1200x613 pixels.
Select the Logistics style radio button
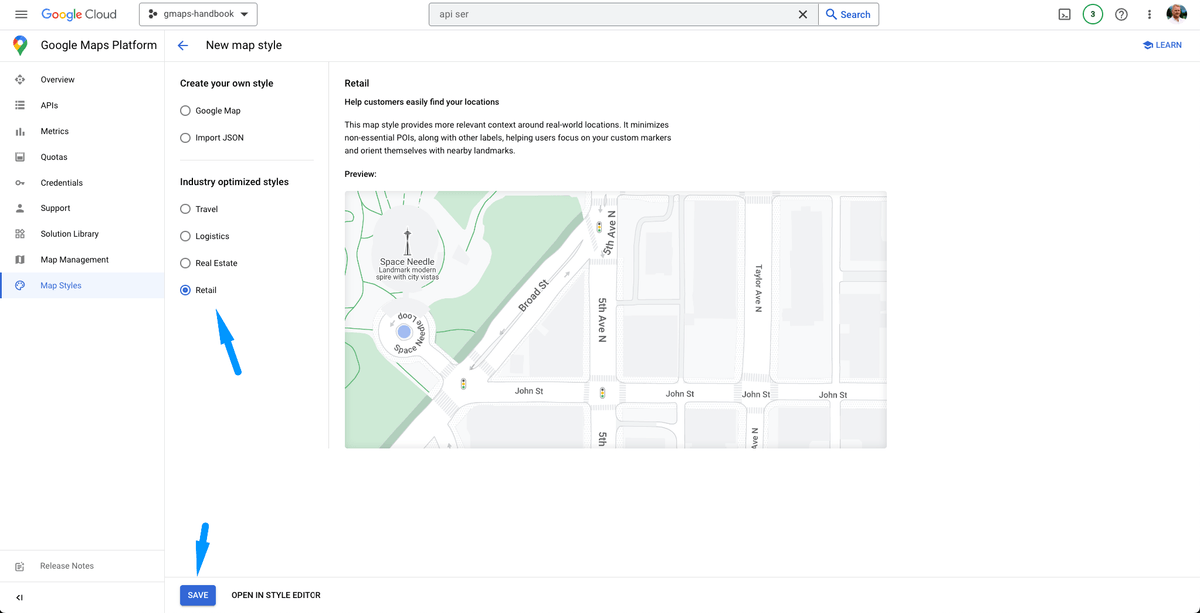pos(185,236)
